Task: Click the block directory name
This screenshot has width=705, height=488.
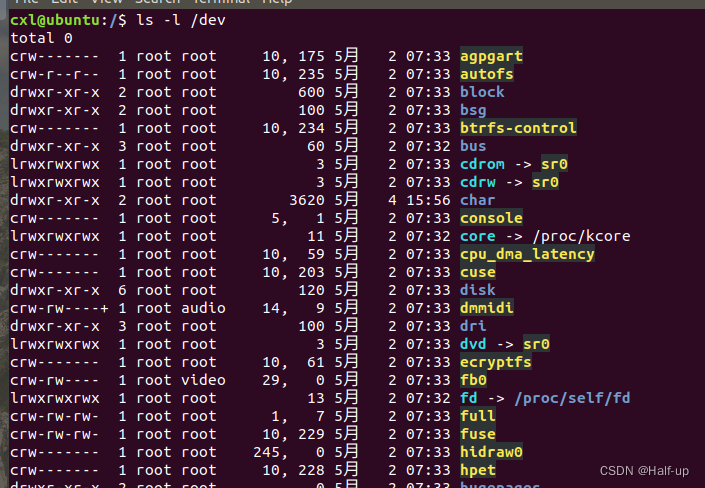Action: coord(482,92)
